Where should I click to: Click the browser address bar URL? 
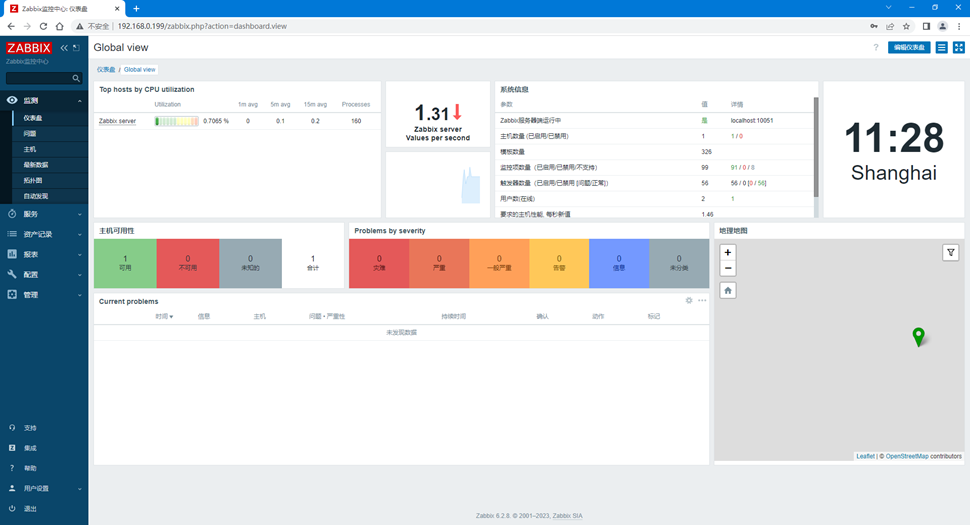pos(202,26)
